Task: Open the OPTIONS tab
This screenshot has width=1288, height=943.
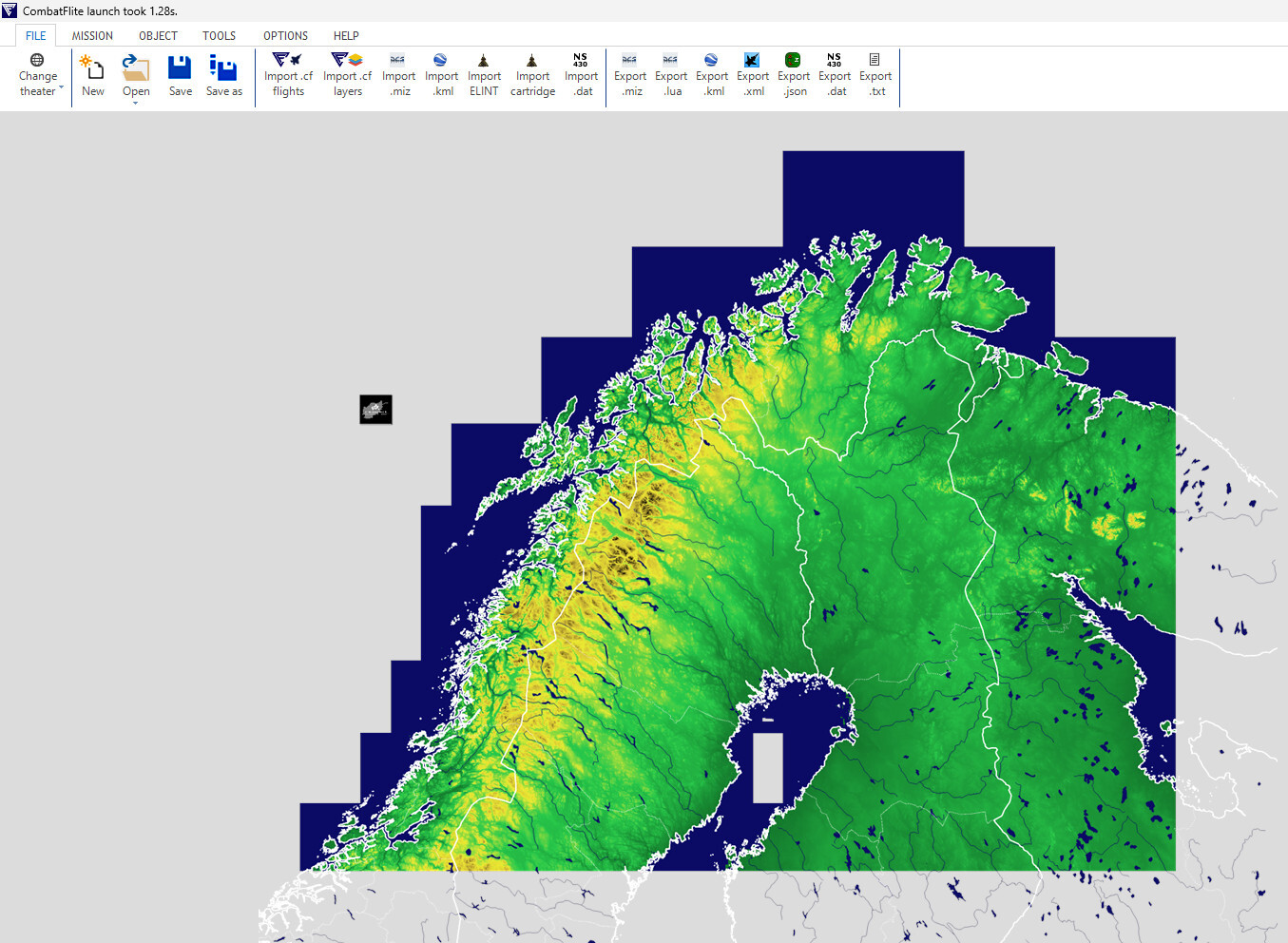Action: (x=285, y=36)
